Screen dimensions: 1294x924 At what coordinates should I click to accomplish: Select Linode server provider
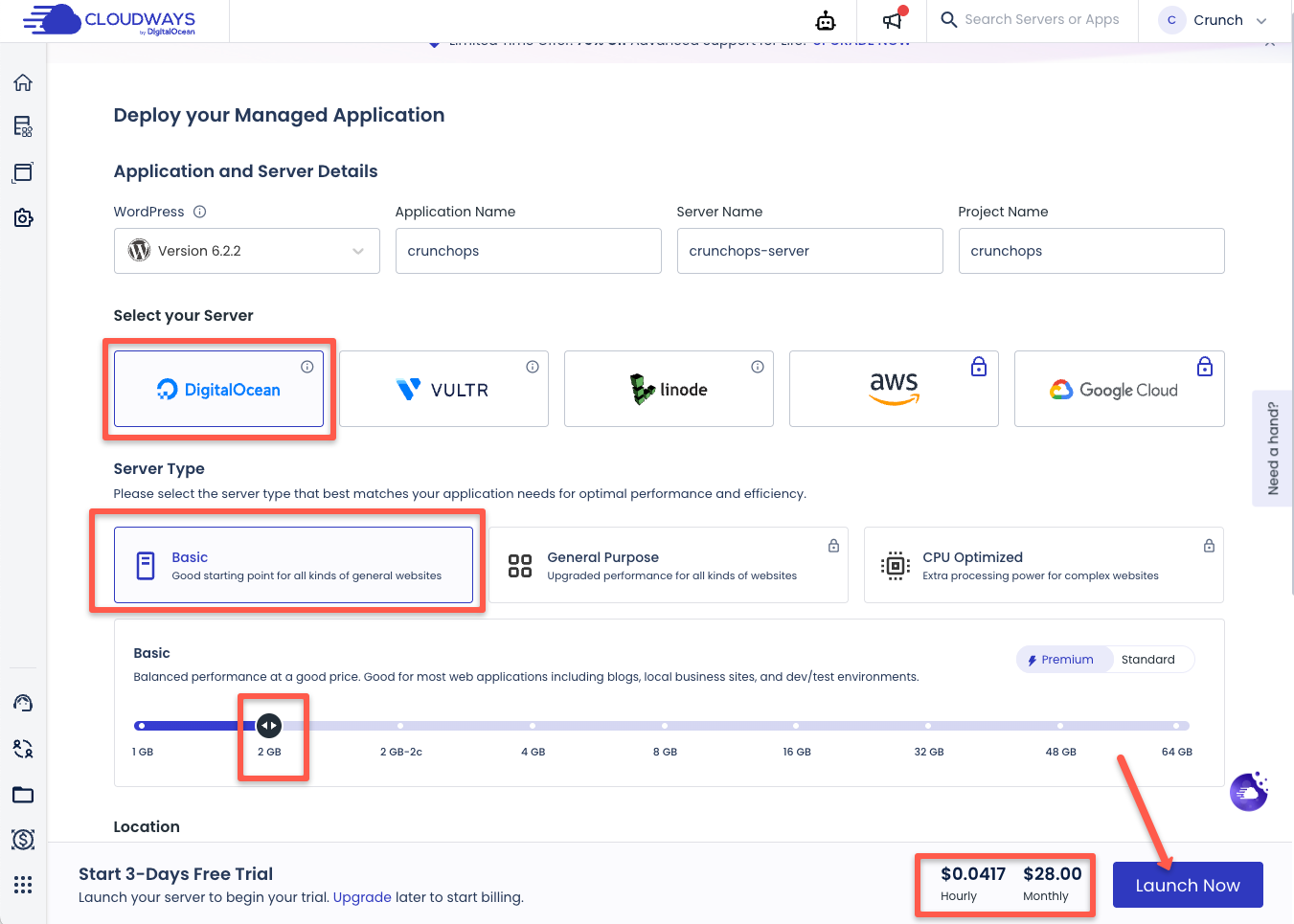(669, 389)
